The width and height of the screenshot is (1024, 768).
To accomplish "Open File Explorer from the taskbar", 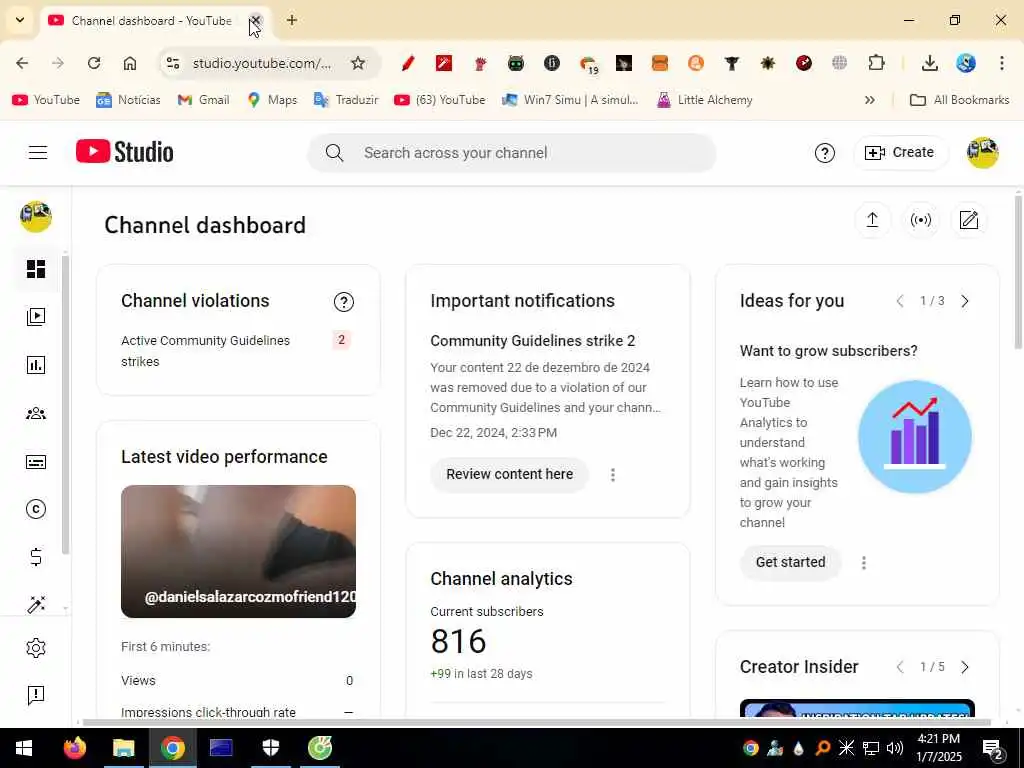I will pyautogui.click(x=123, y=748).
